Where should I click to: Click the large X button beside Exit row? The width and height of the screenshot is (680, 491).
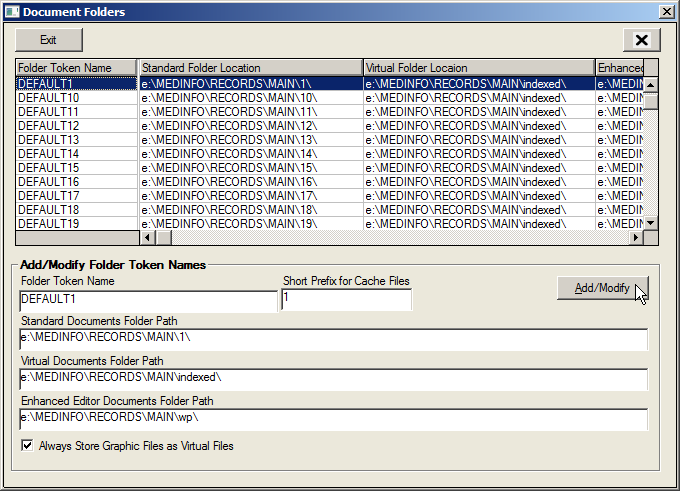click(x=642, y=40)
